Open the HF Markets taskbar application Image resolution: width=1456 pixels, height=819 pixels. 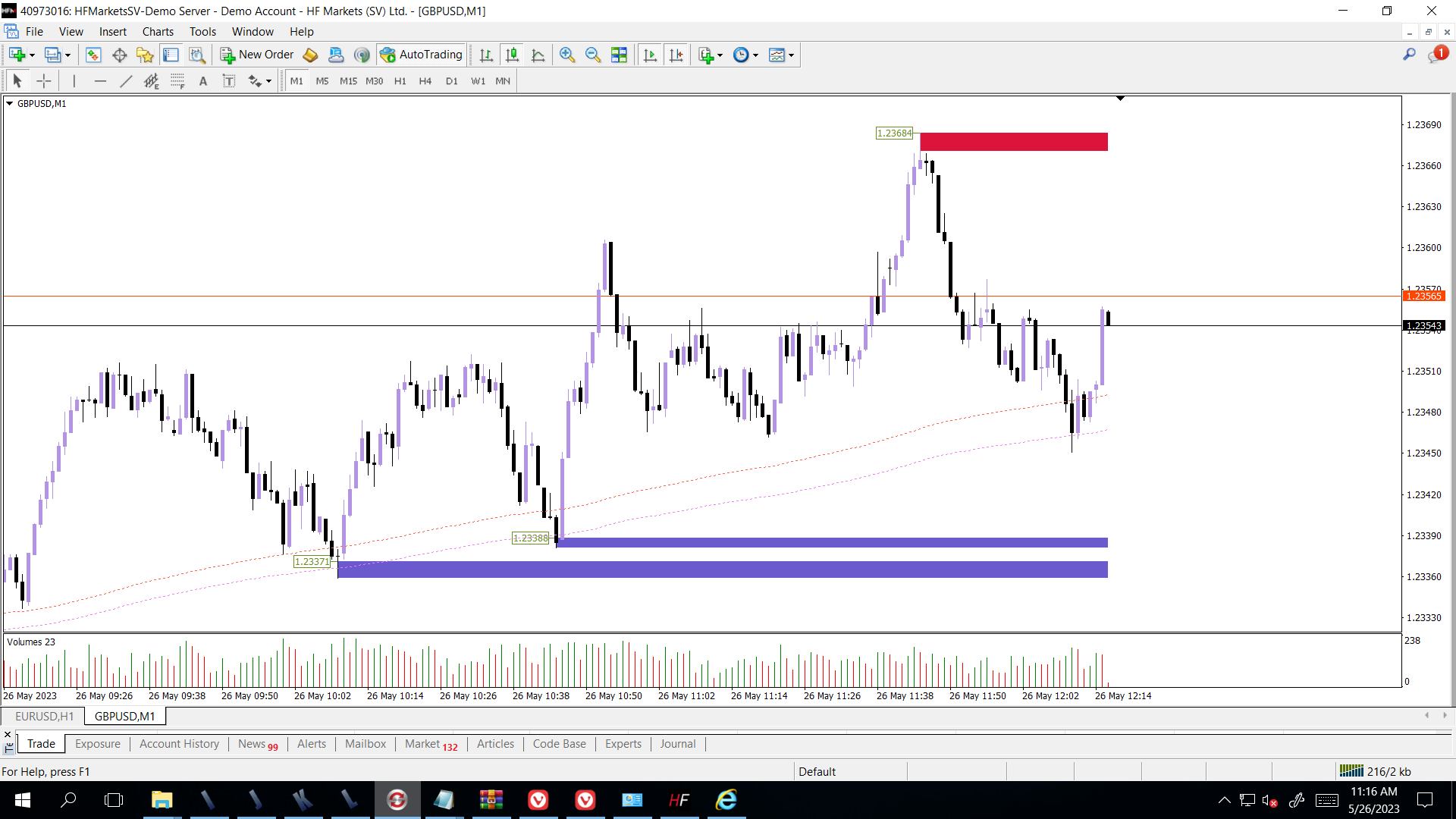pyautogui.click(x=679, y=800)
